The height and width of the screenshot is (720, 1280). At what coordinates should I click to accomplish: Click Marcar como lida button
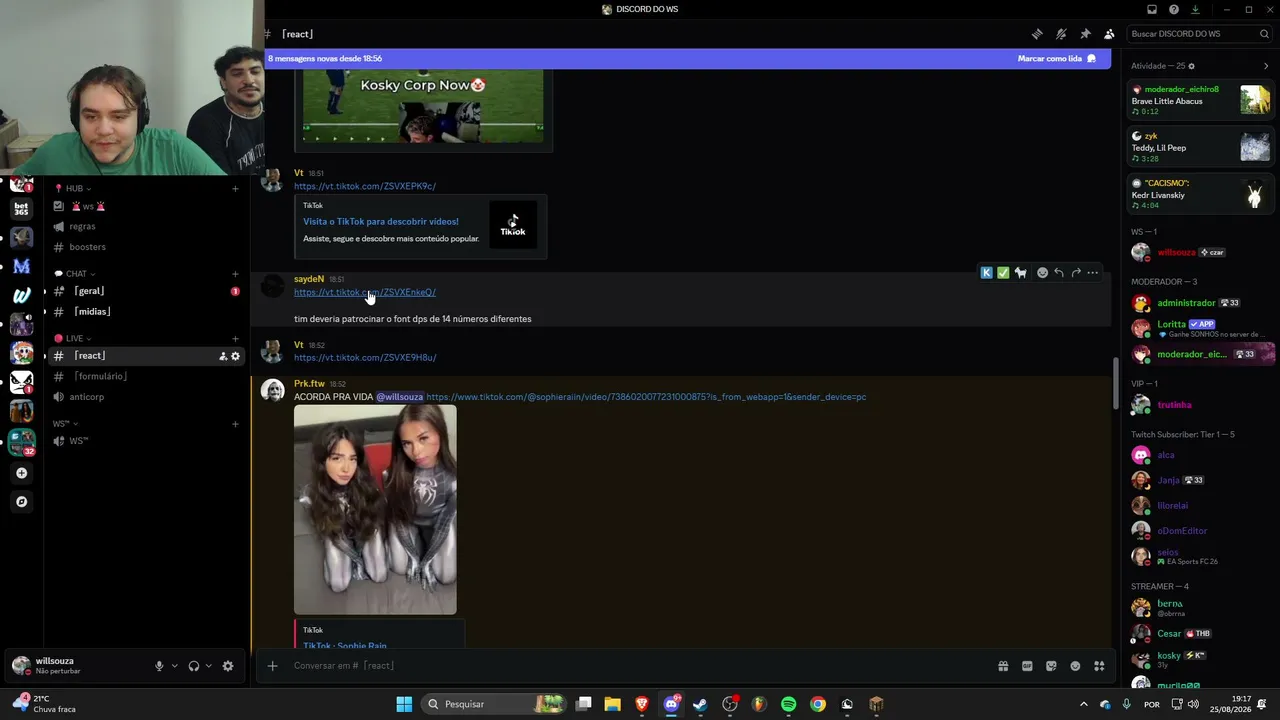1056,59
